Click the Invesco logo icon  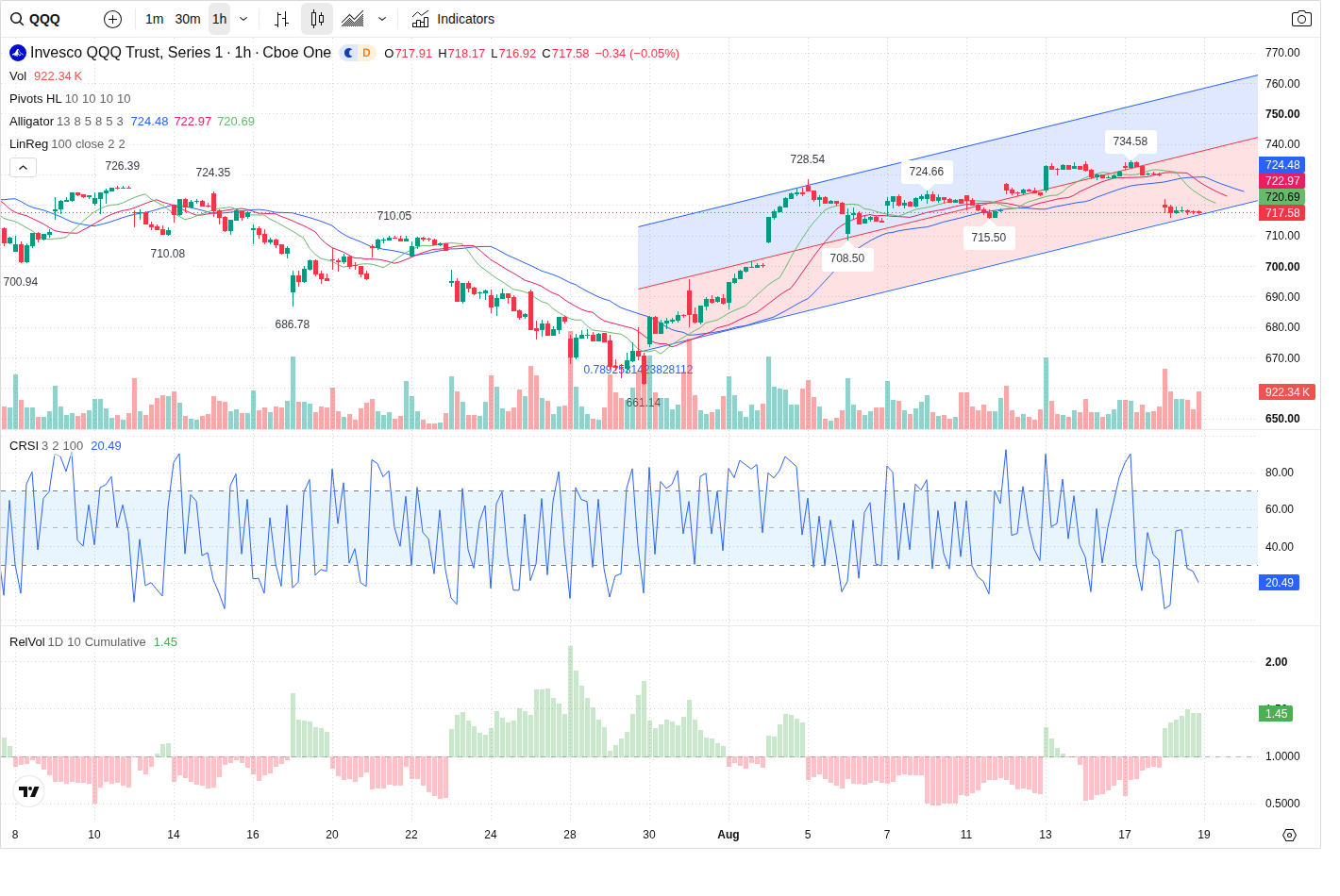[18, 53]
